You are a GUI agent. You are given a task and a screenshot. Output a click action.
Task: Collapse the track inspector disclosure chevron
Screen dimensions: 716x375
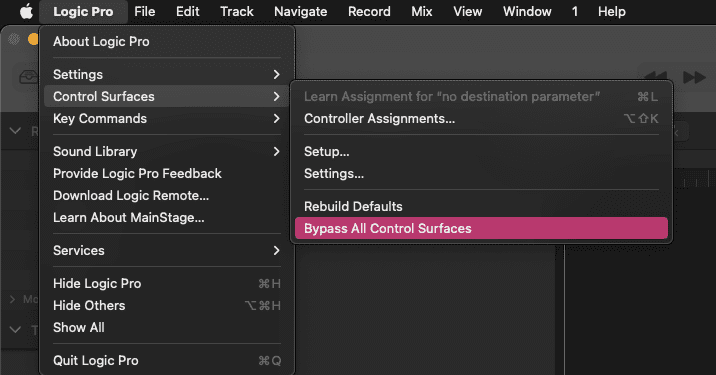15,329
